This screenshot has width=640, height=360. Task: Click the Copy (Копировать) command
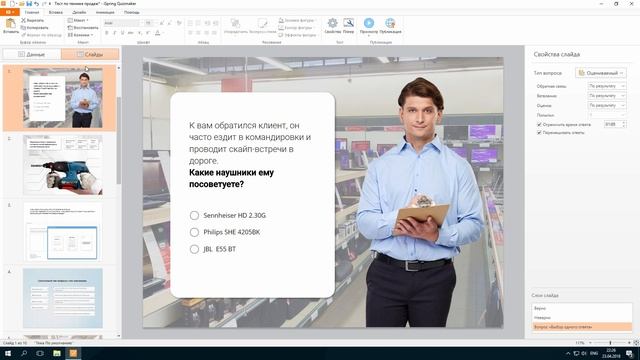pyautogui.click(x=34, y=27)
